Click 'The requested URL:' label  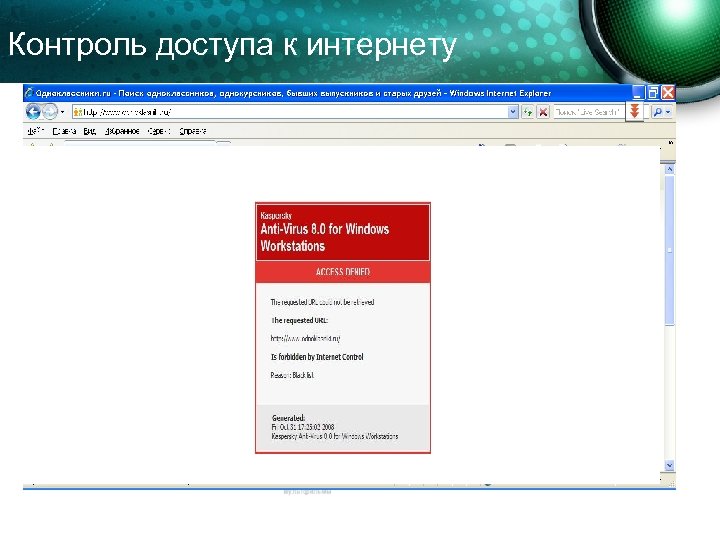[299, 320]
